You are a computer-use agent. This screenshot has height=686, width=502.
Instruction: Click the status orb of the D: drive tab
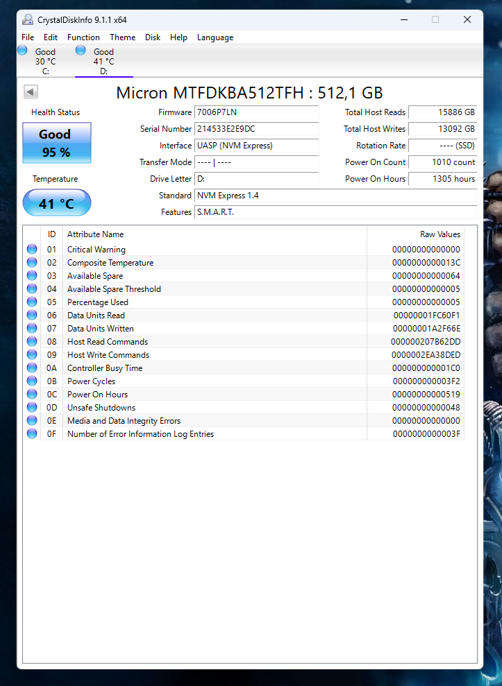click(80, 50)
